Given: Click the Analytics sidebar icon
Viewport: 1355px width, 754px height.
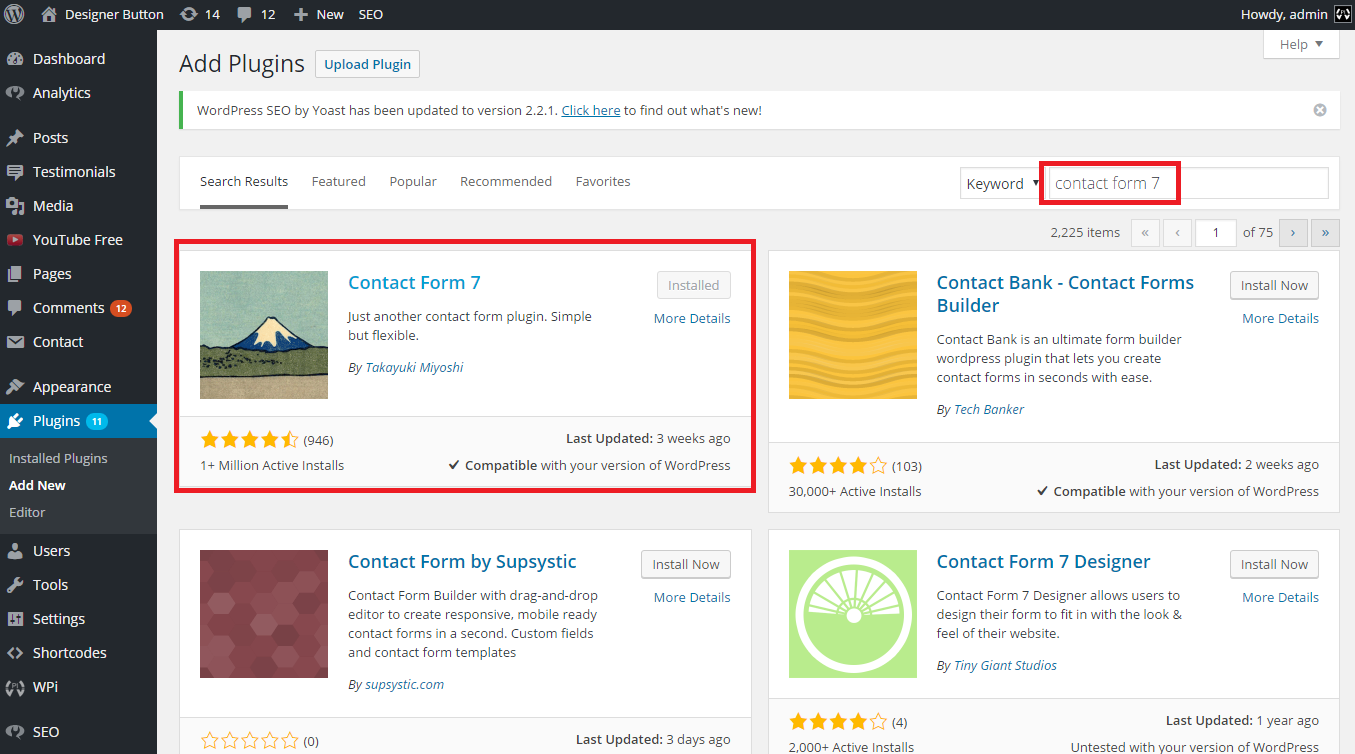Looking at the screenshot, I should 15,93.
